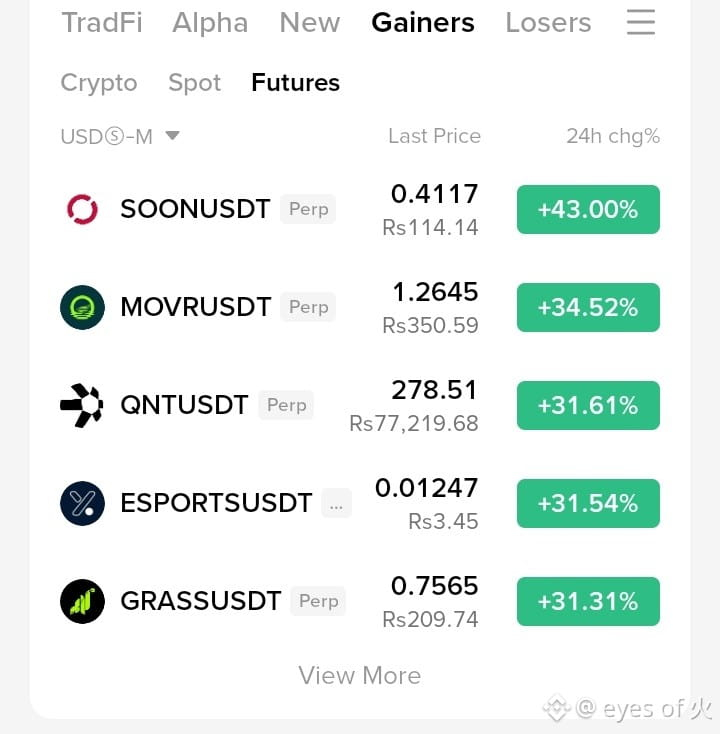The width and height of the screenshot is (720, 734).
Task: Sort by 24h chg% column
Action: (613, 136)
